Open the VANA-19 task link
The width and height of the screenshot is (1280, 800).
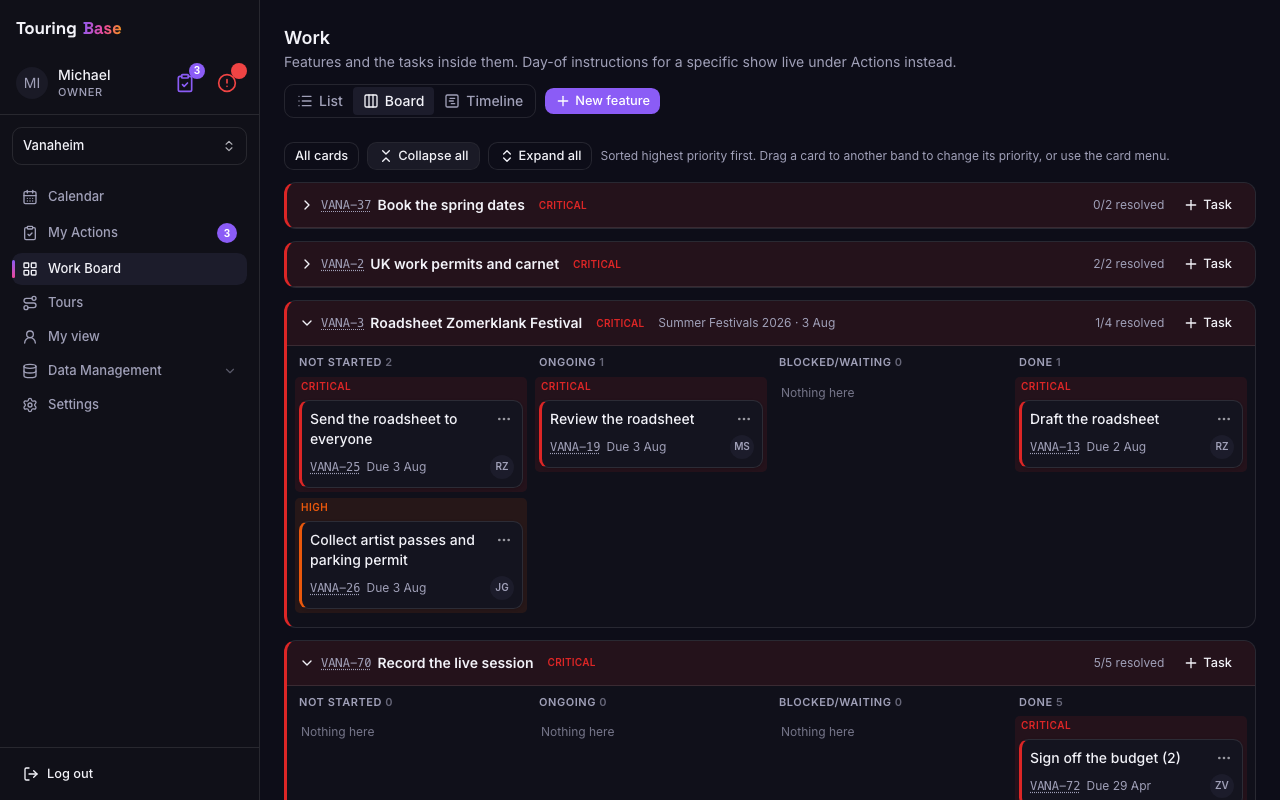tap(575, 447)
